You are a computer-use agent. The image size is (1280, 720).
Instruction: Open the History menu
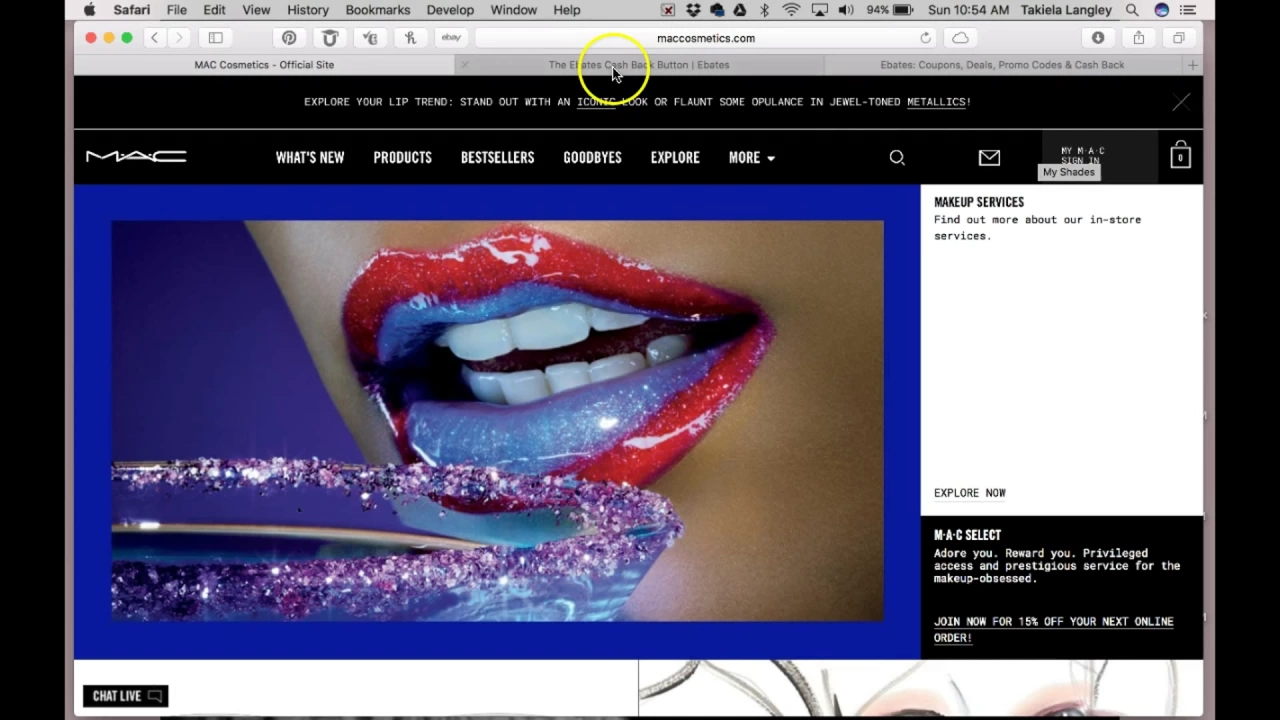click(x=308, y=10)
